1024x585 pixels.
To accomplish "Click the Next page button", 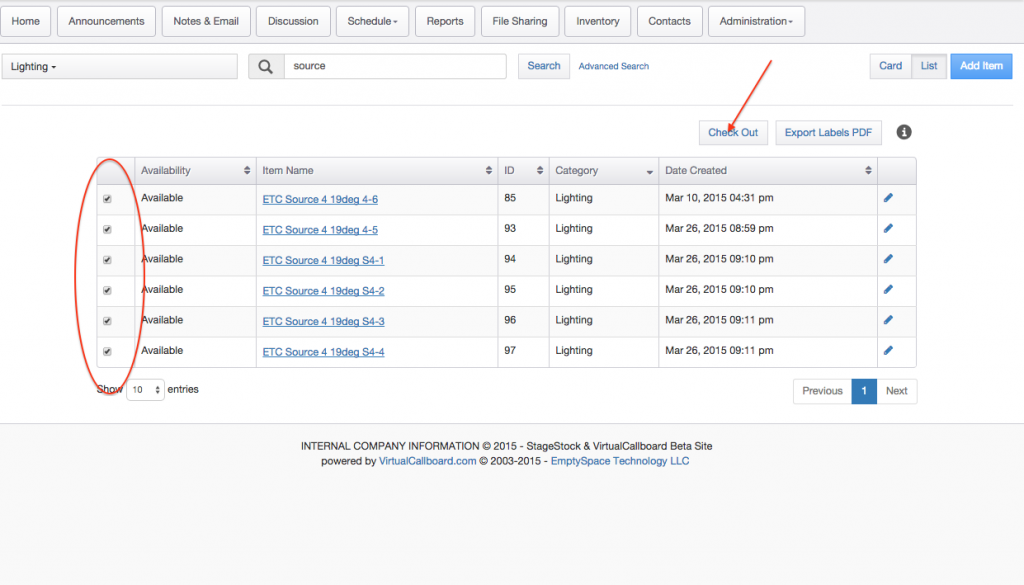I will (897, 391).
